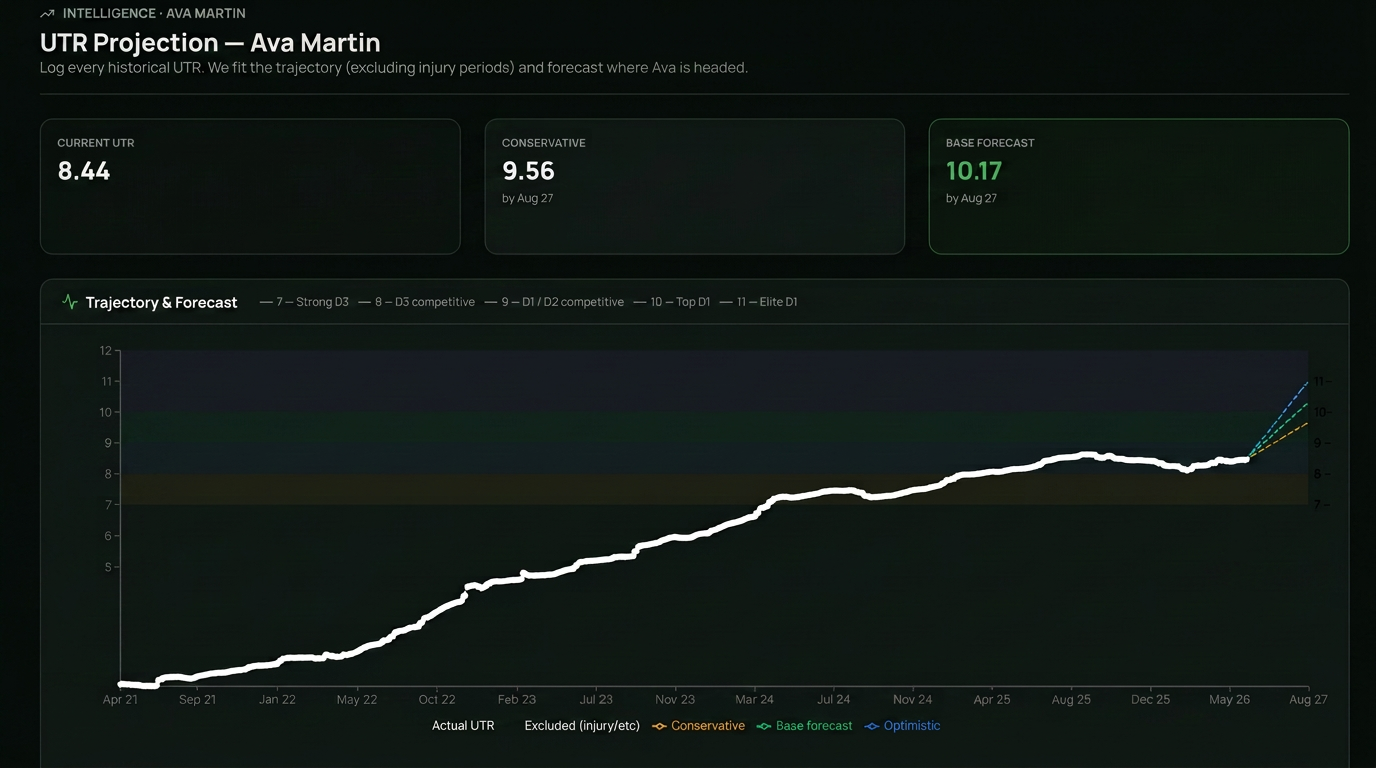Toggle the Excluded (injury/etc) legend series
Screen dimensions: 1376x768
coord(582,726)
